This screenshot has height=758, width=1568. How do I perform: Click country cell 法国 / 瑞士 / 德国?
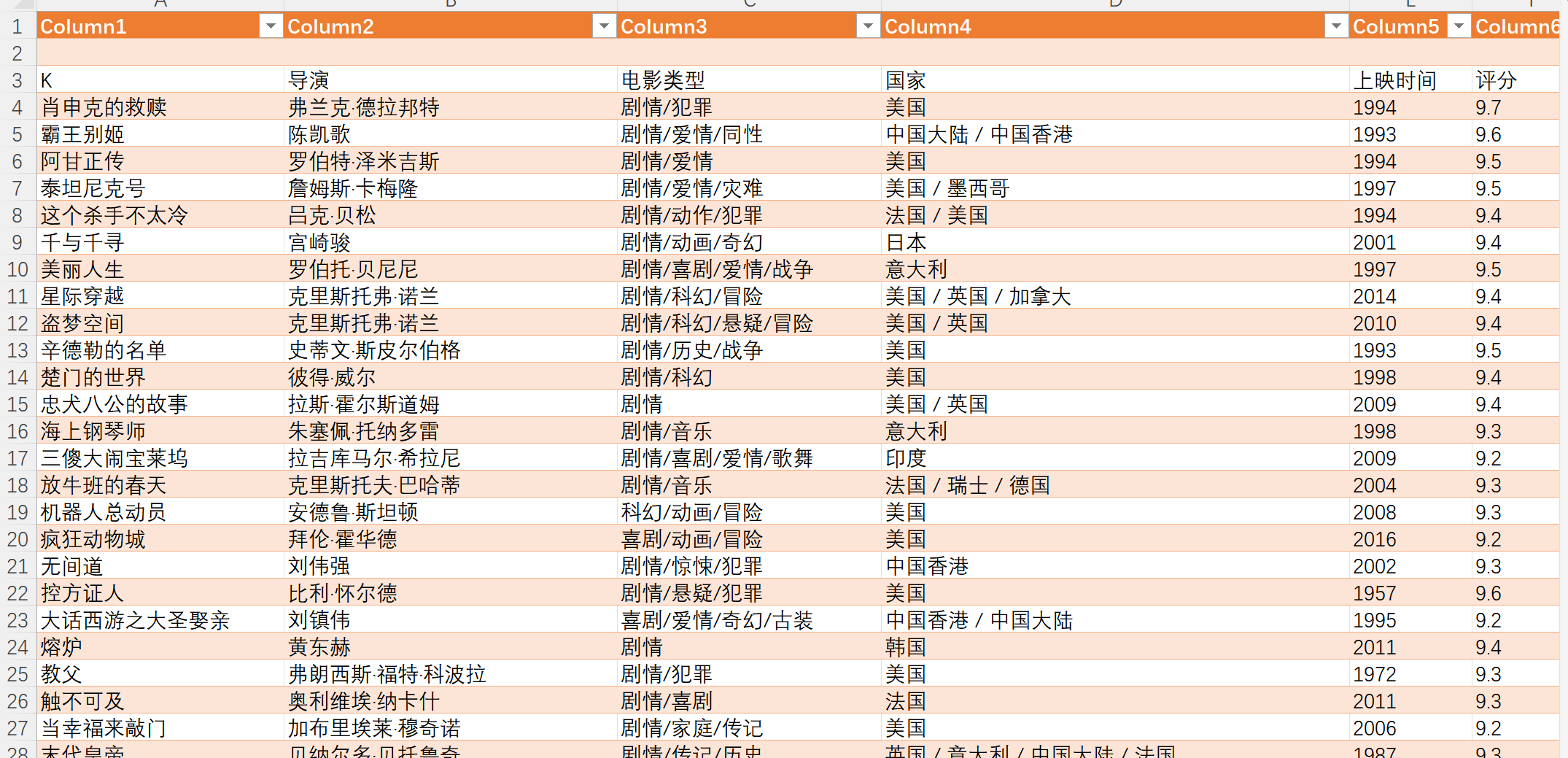[1116, 485]
